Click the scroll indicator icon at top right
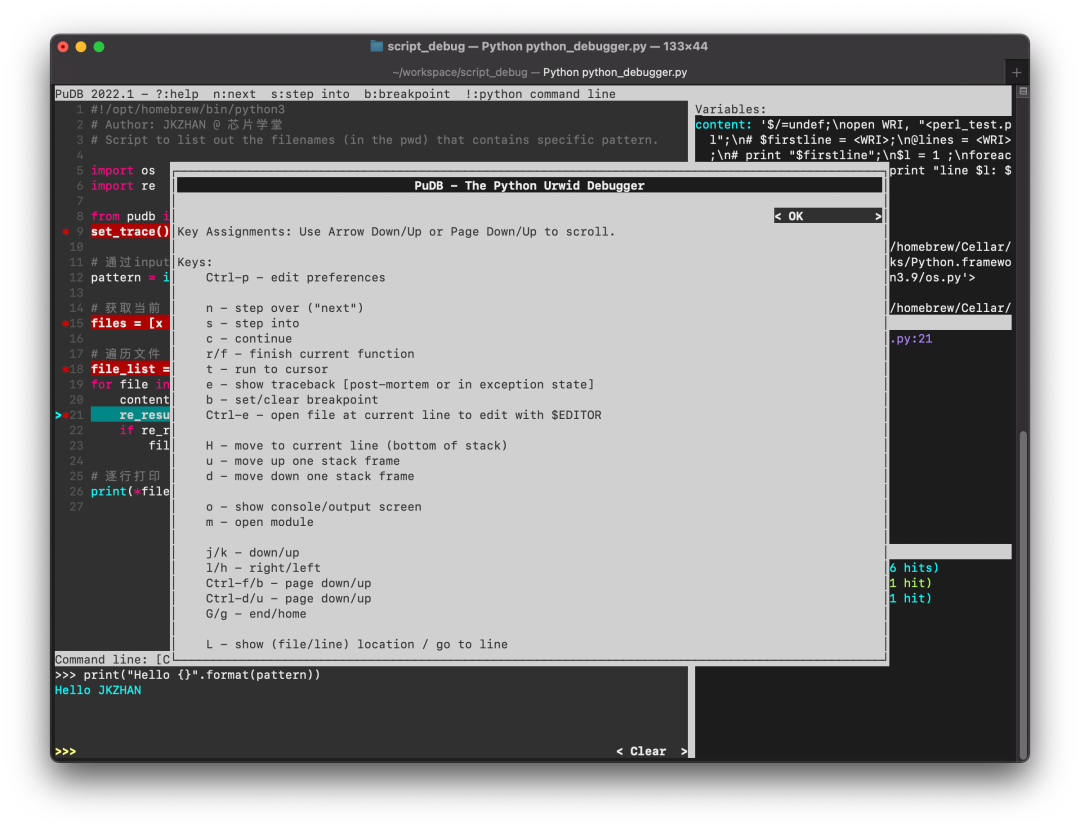Screen dimensions: 1080x829 (1023, 92)
